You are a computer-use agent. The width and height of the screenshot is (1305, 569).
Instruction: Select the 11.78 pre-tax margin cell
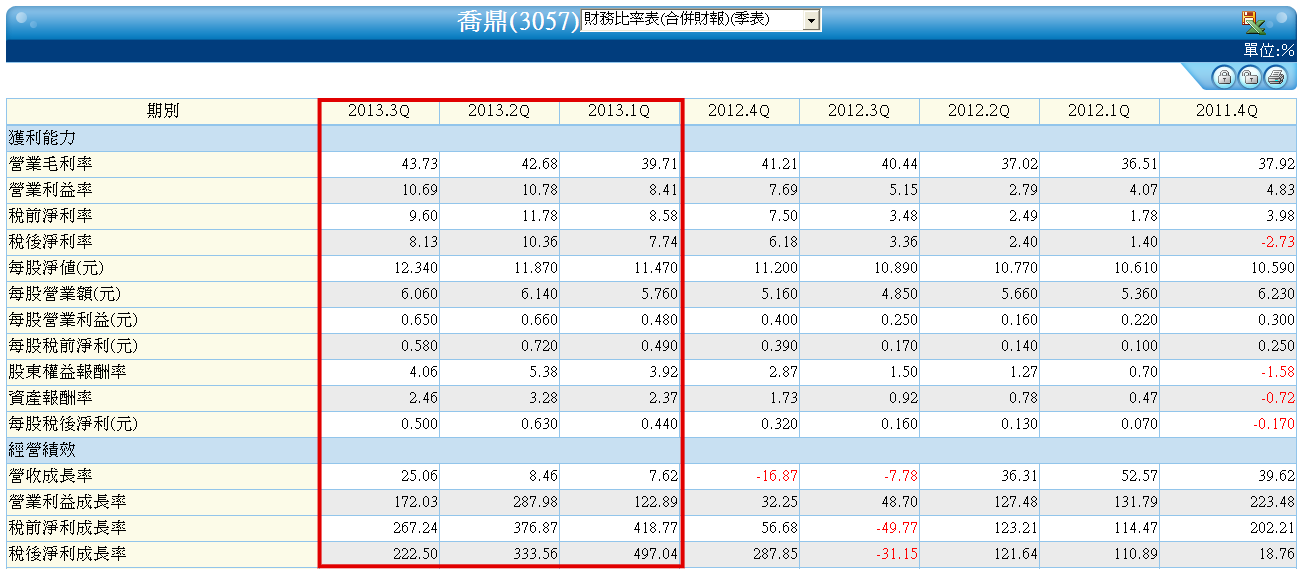(x=499, y=215)
